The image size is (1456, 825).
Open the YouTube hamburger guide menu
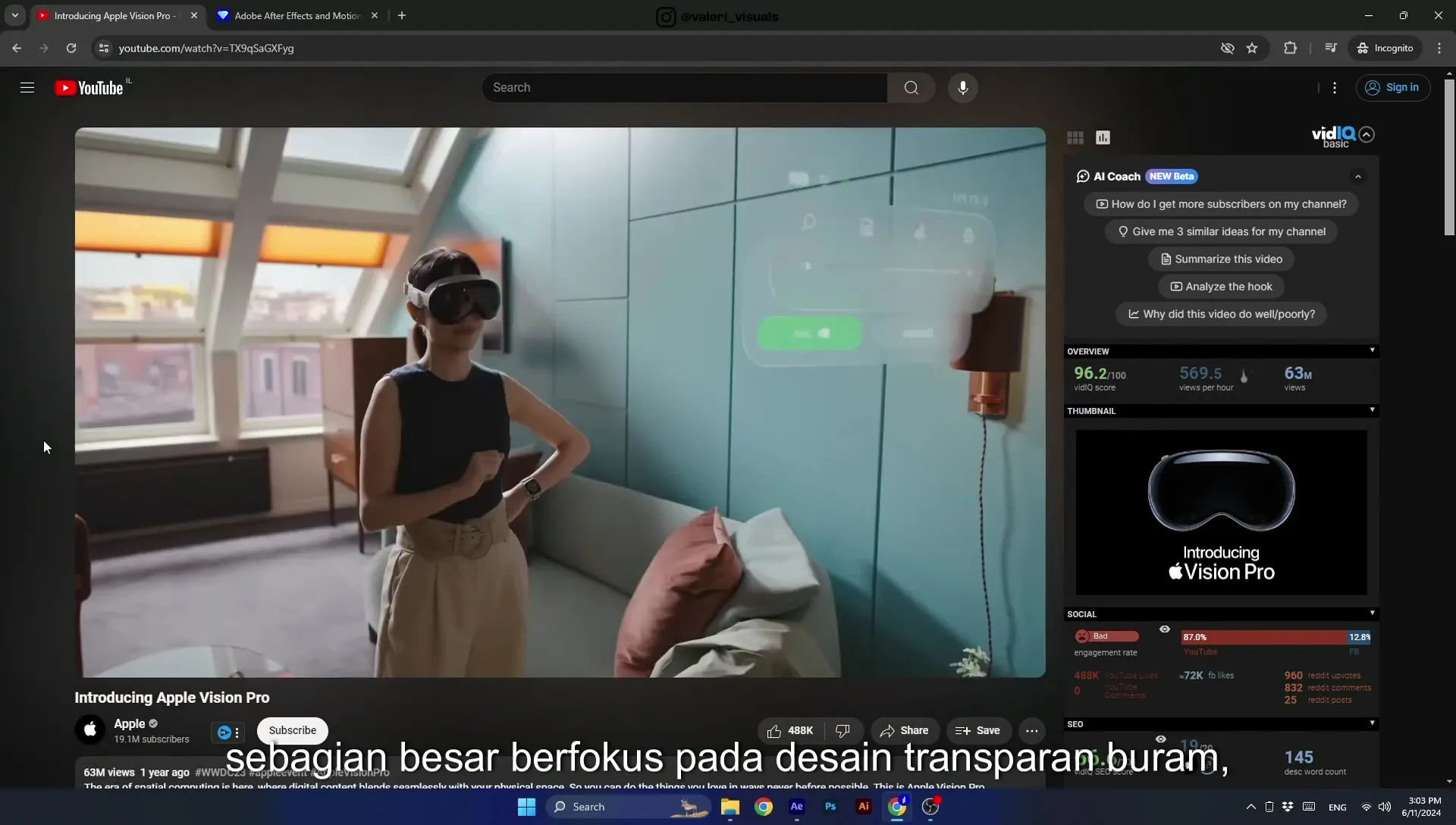pyautogui.click(x=27, y=88)
